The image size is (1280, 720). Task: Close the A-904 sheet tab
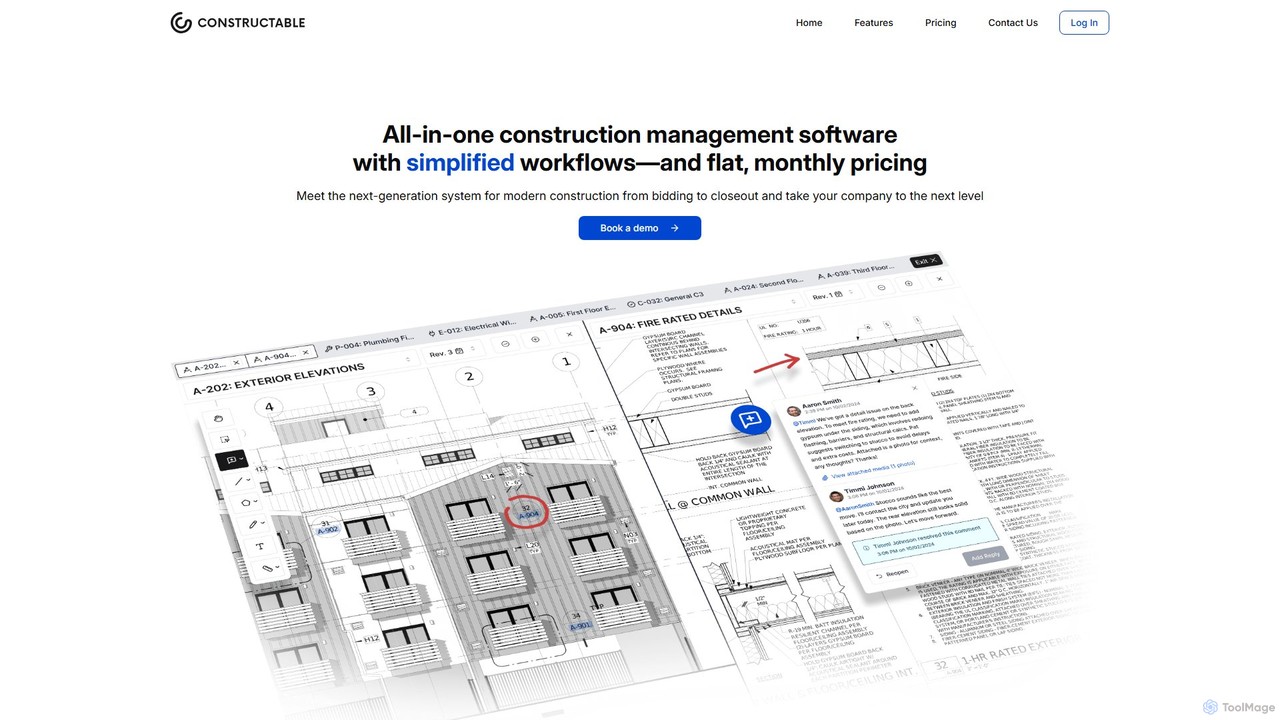point(305,353)
